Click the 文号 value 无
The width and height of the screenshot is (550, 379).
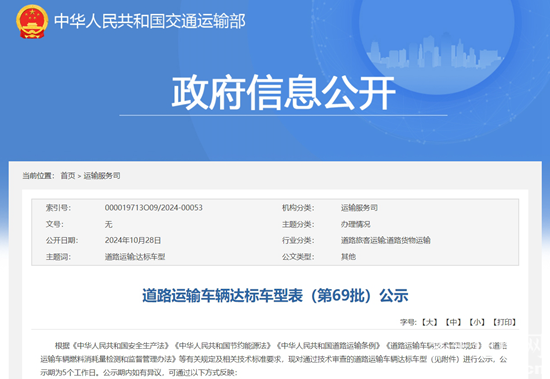coord(108,224)
